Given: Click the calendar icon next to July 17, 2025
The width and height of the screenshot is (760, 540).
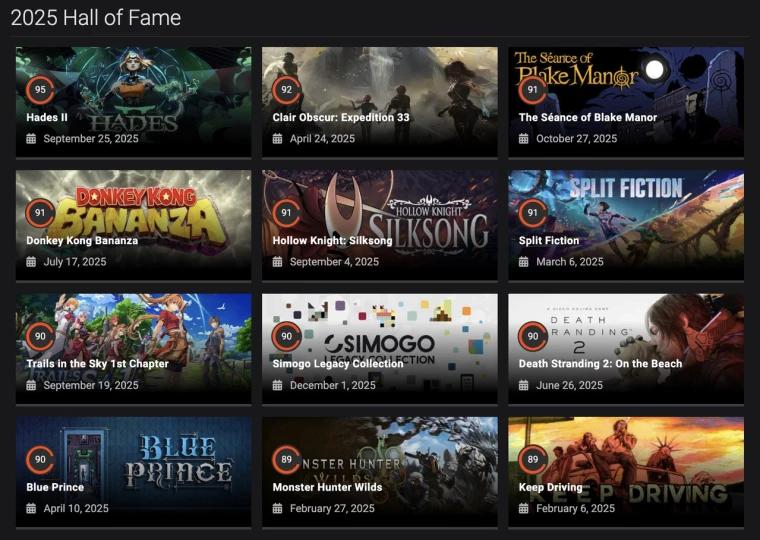Looking at the screenshot, I should [x=31, y=262].
